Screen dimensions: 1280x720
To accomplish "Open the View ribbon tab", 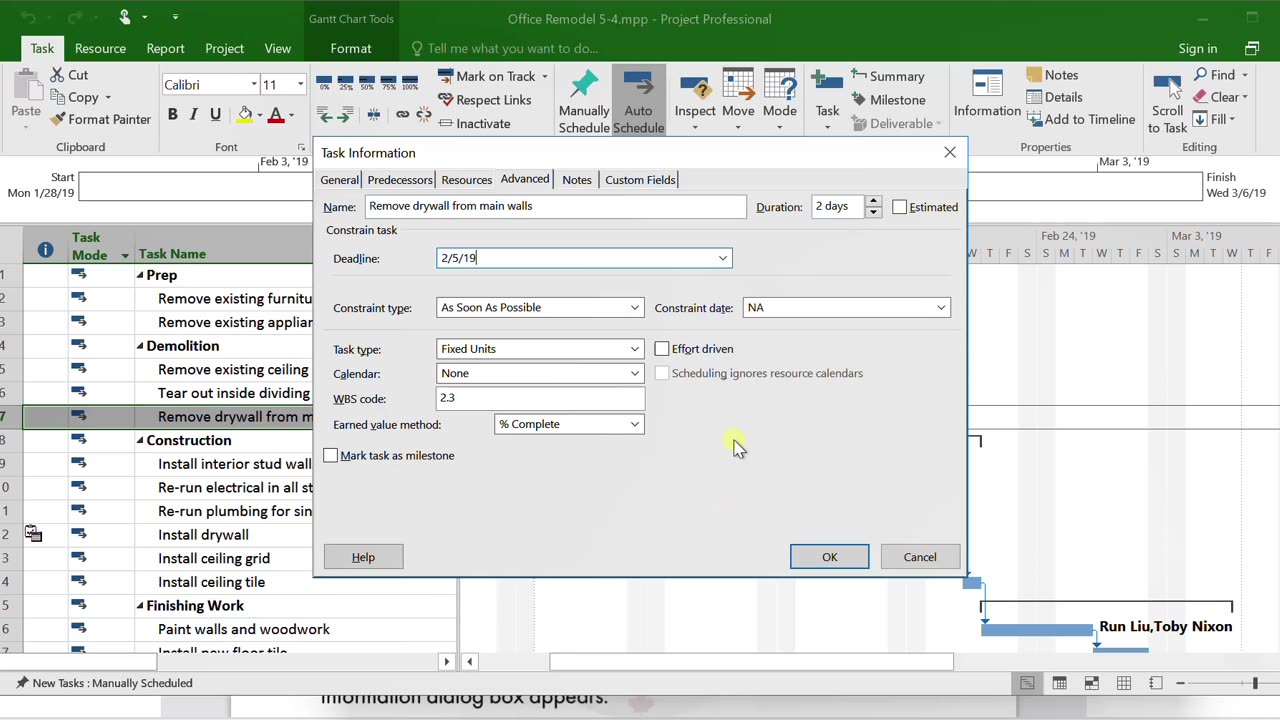I will pyautogui.click(x=278, y=48).
